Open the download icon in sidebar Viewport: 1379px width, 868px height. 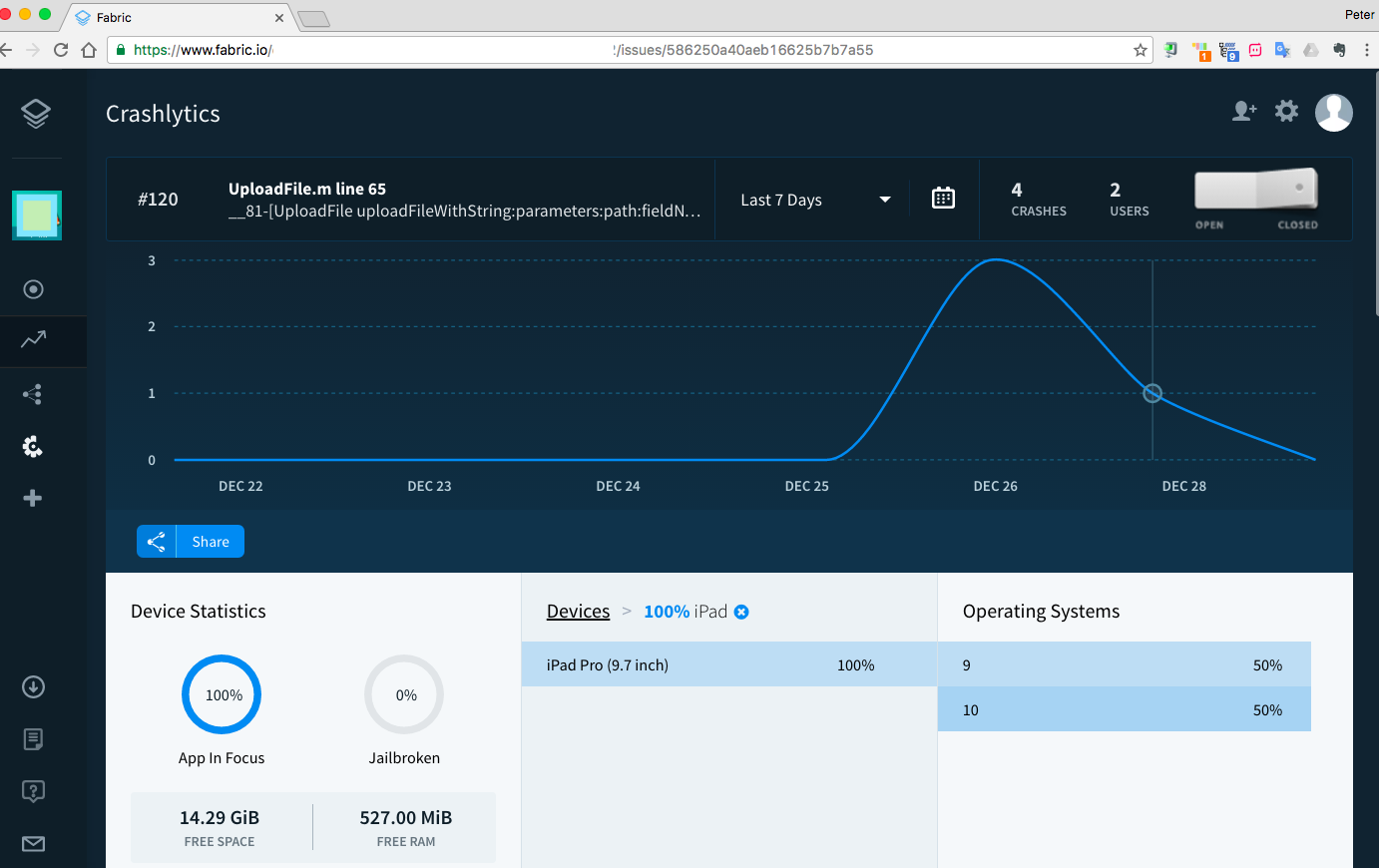[33, 686]
